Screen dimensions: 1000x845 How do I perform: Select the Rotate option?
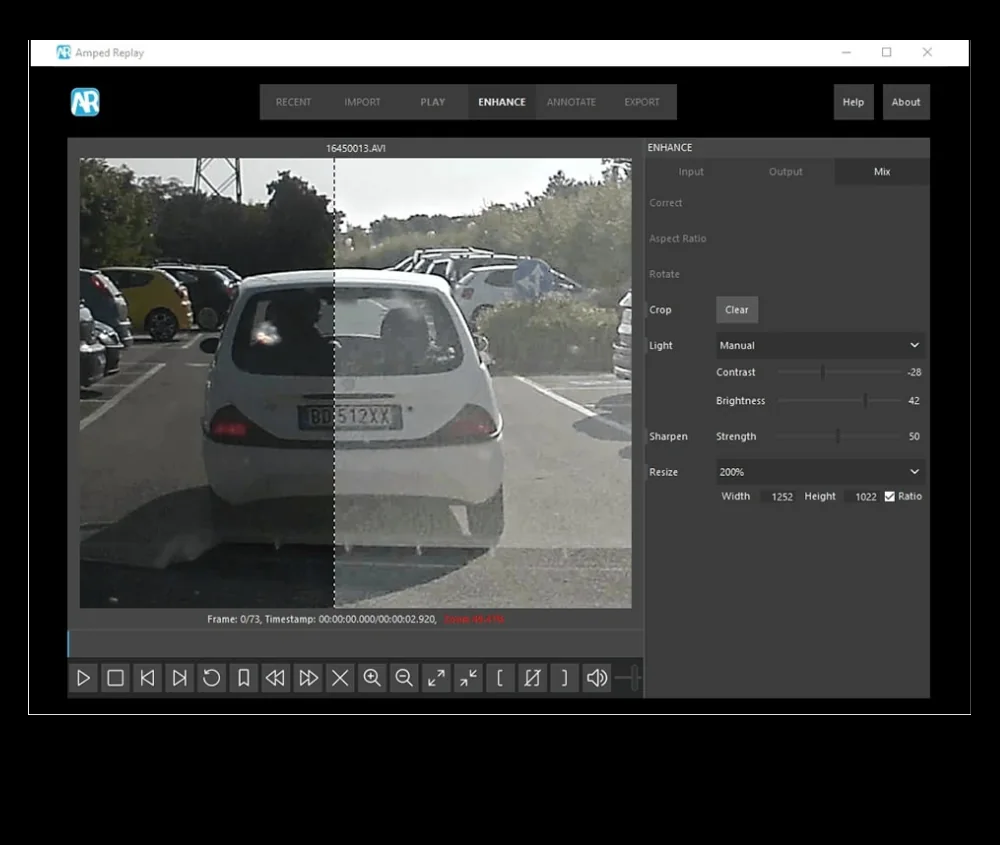(665, 274)
